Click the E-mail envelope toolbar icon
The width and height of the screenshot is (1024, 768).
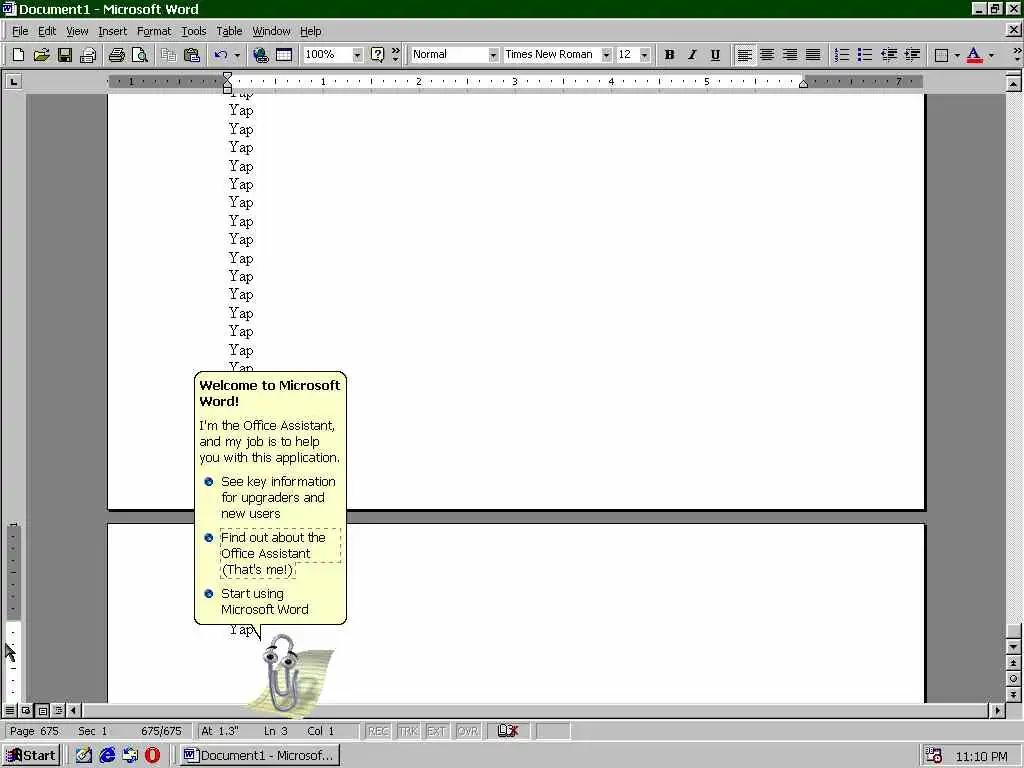coord(88,55)
